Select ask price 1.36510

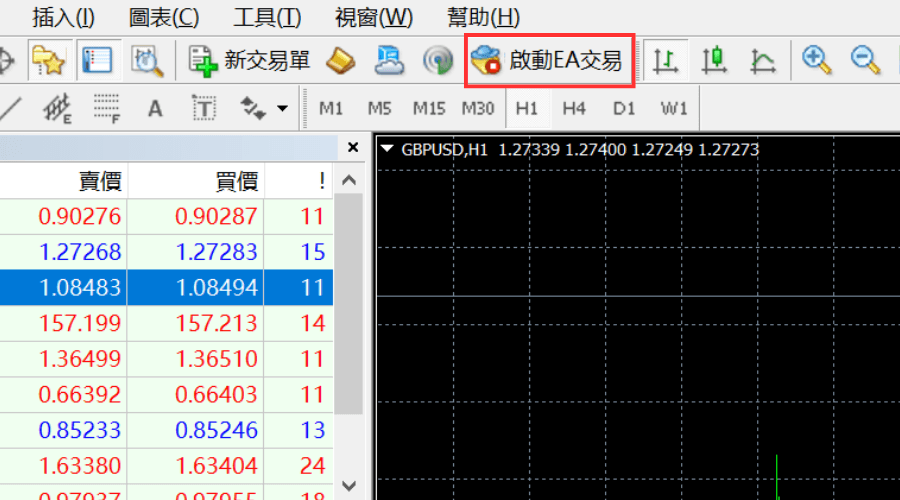(216, 359)
